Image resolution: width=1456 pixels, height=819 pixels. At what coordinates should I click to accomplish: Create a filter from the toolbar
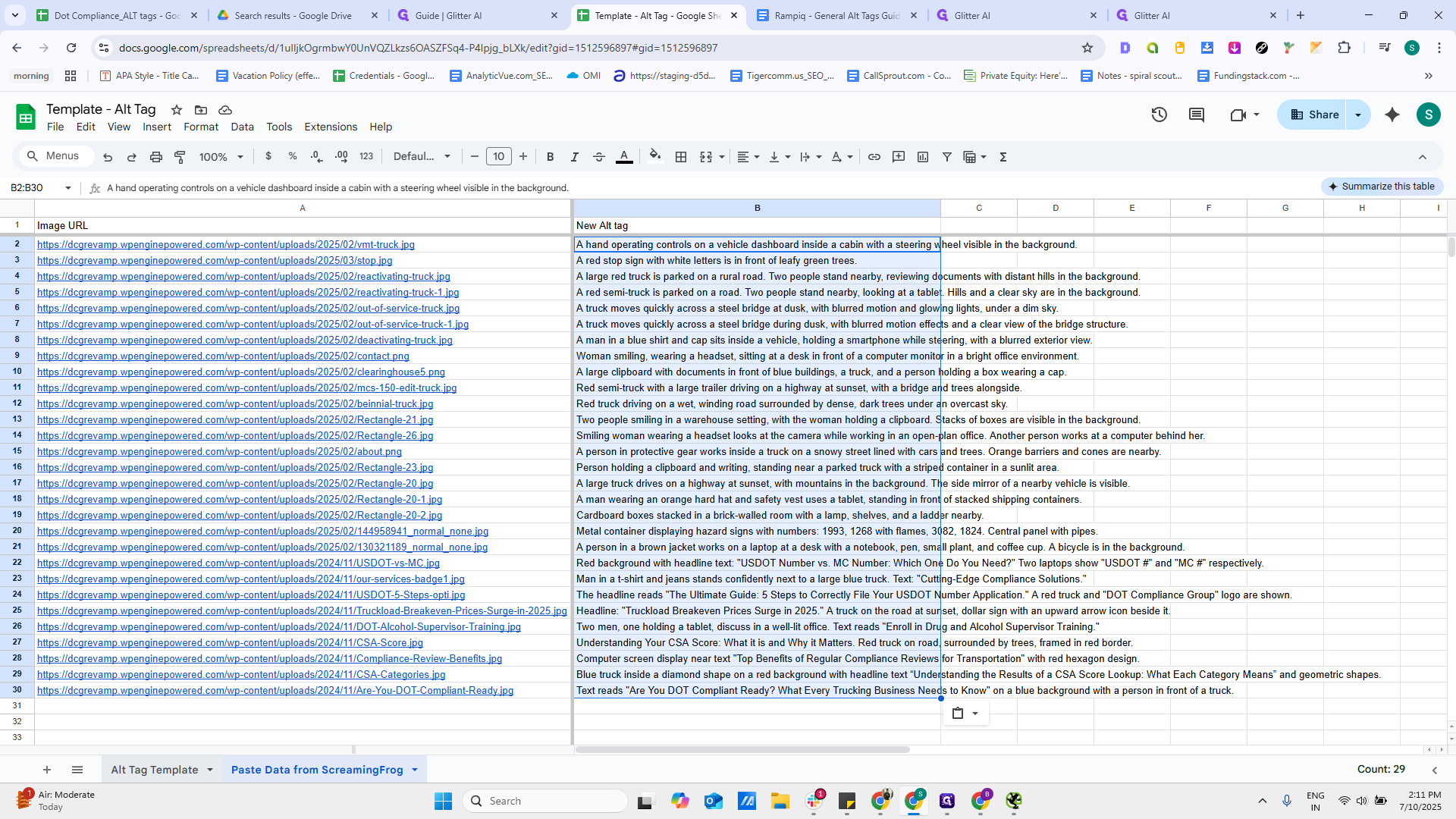pyautogui.click(x=946, y=156)
